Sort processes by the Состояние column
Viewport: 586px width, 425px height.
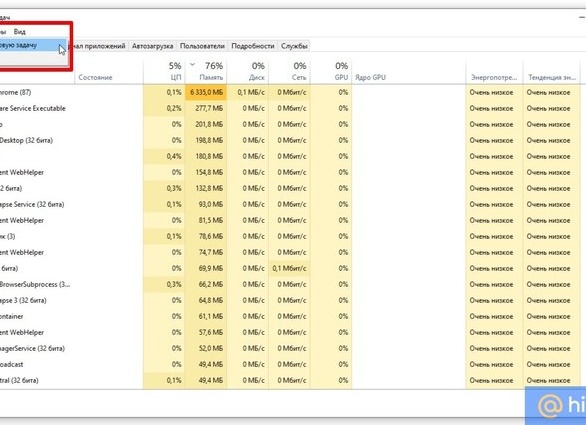(x=109, y=71)
